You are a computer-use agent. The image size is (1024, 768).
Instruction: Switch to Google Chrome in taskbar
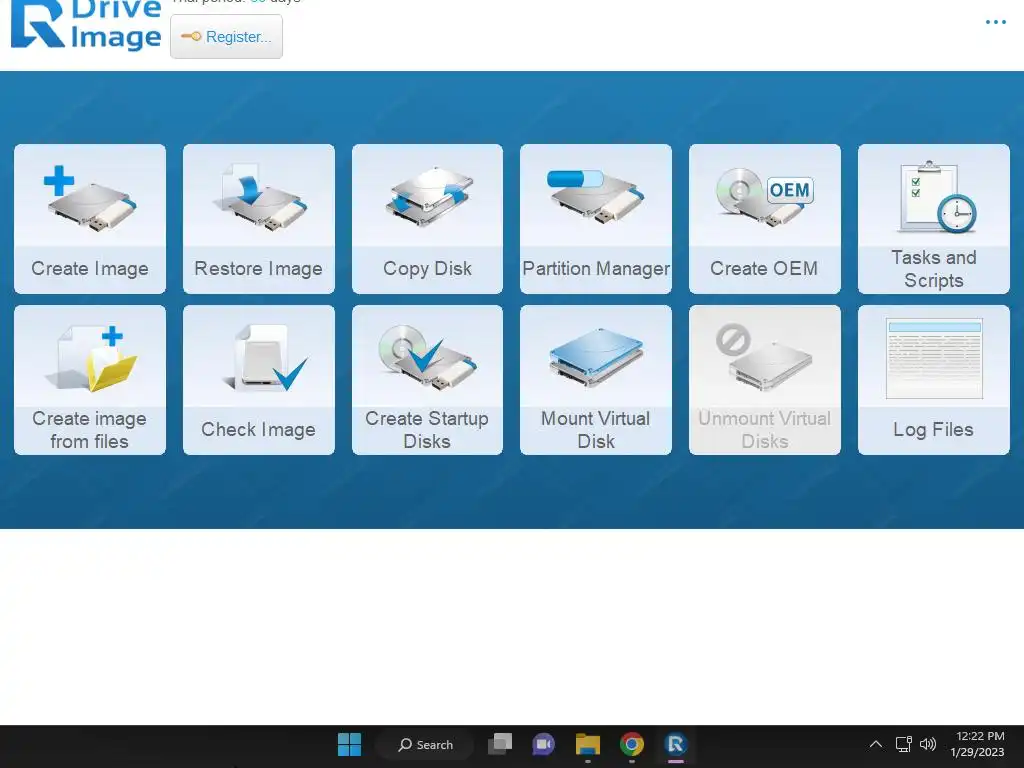coord(632,744)
